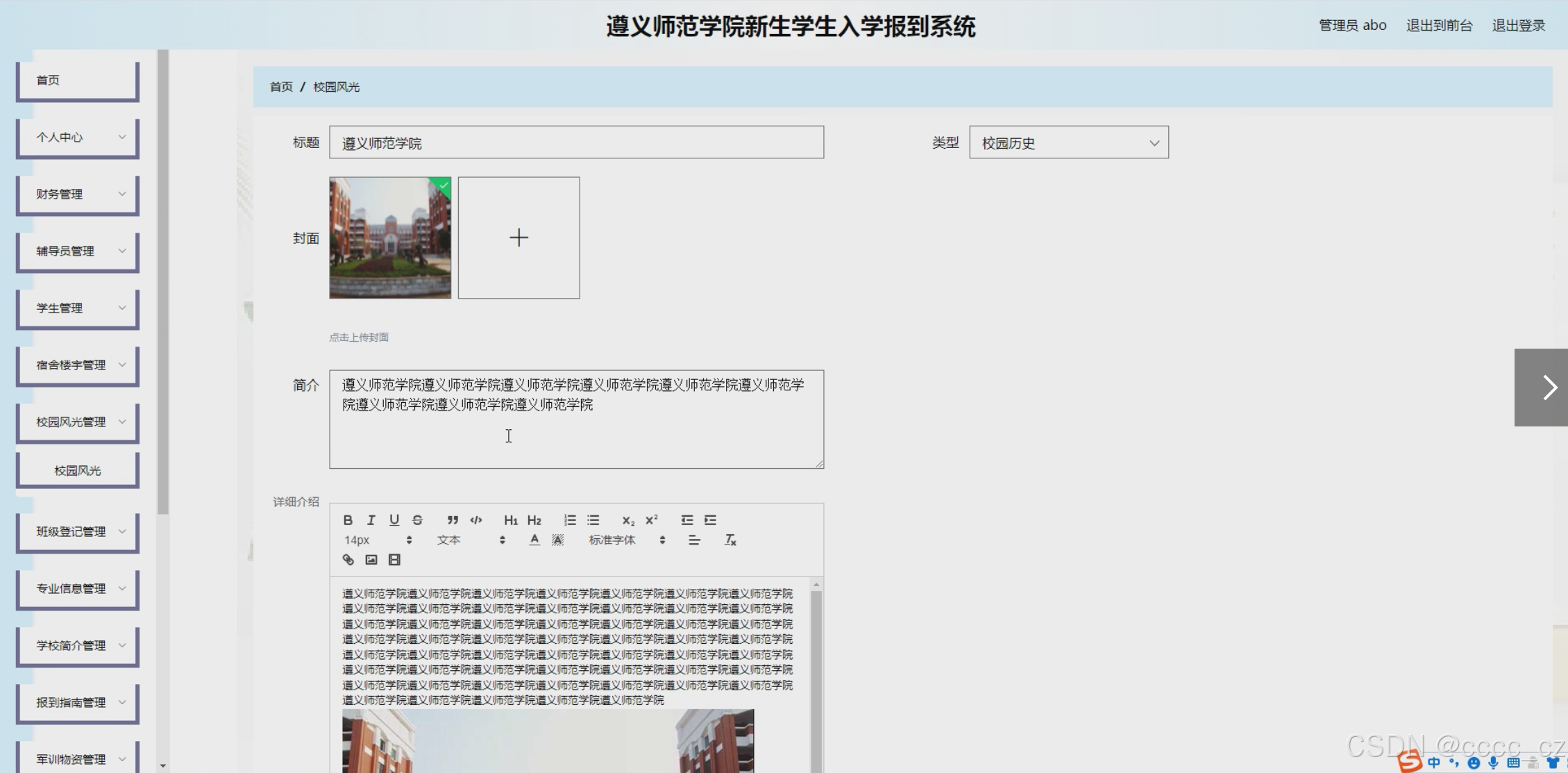Click the plus box to upload cover

519,238
